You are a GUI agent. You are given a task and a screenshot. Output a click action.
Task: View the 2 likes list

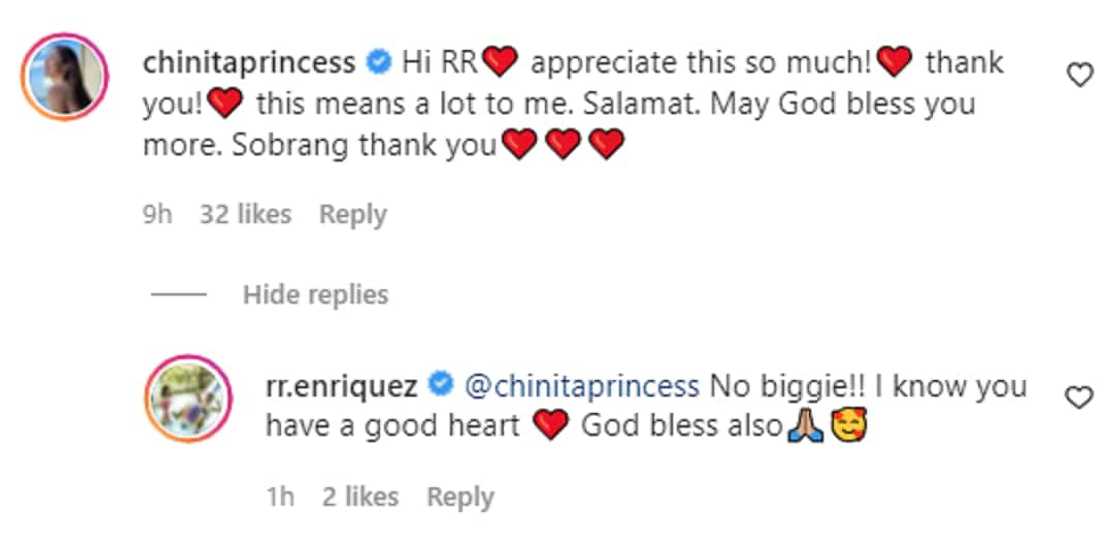(360, 497)
